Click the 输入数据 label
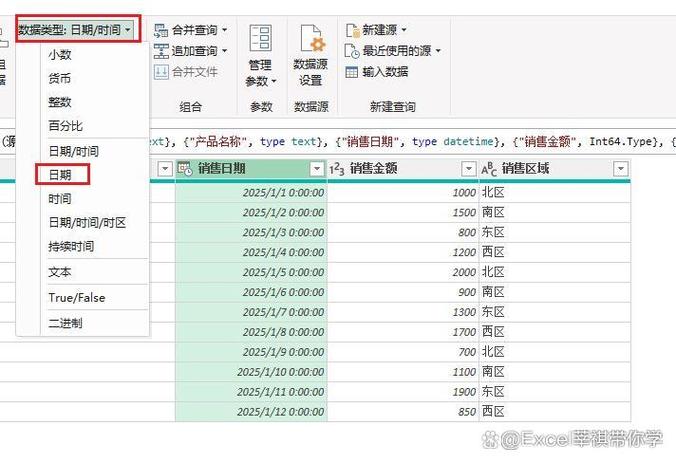The height and width of the screenshot is (463, 676). (385, 72)
